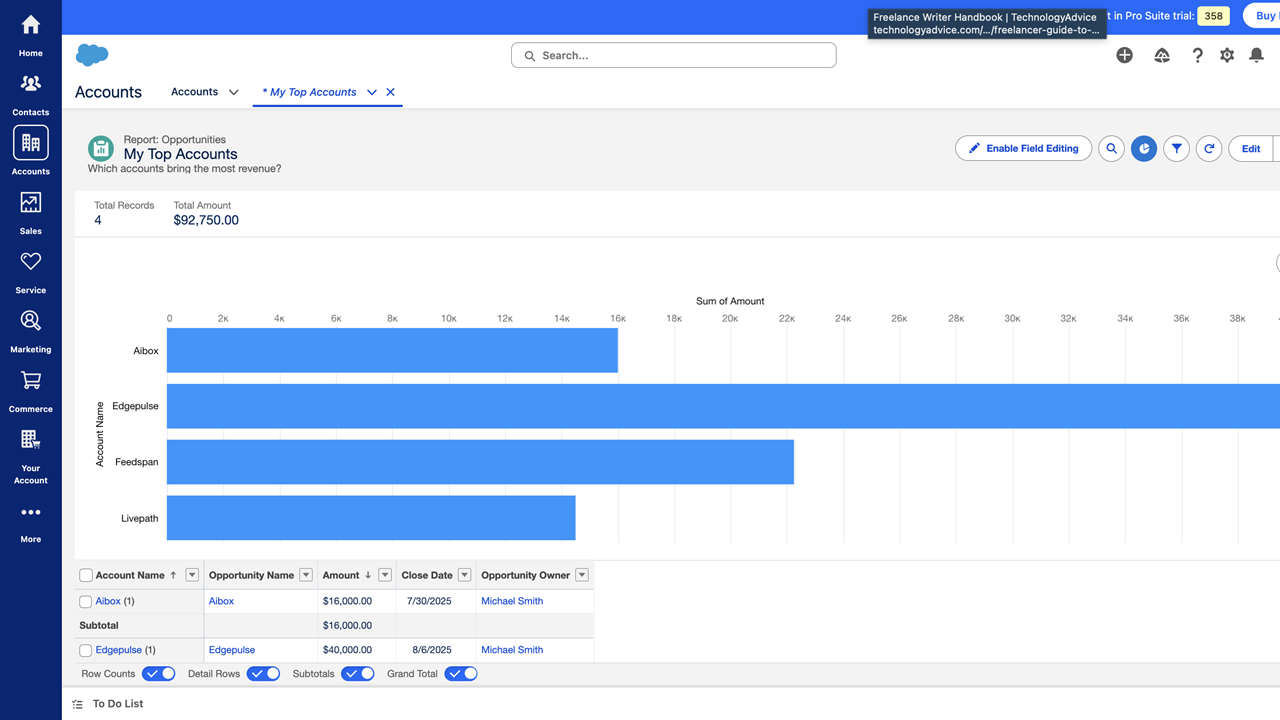Open Michael Smith in the Aibox row
The image size is (1280, 720).
(512, 602)
